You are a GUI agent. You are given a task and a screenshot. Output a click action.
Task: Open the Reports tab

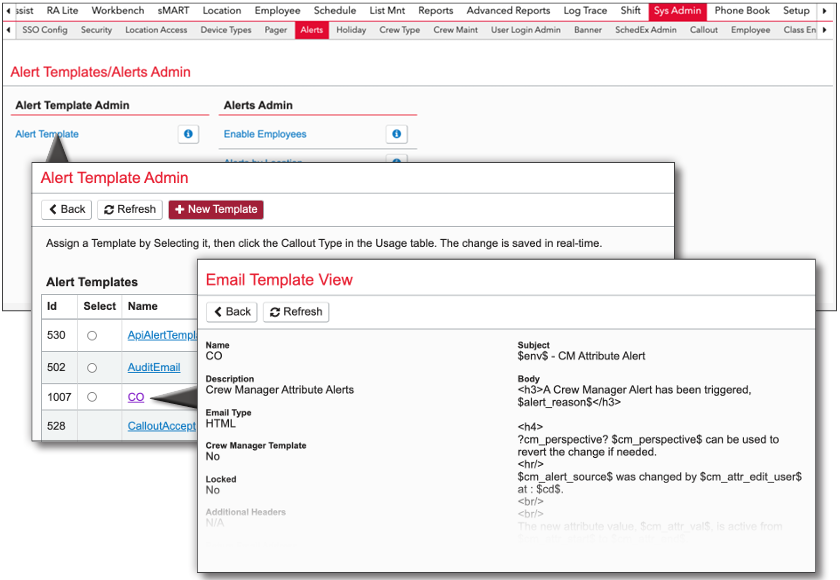(436, 11)
